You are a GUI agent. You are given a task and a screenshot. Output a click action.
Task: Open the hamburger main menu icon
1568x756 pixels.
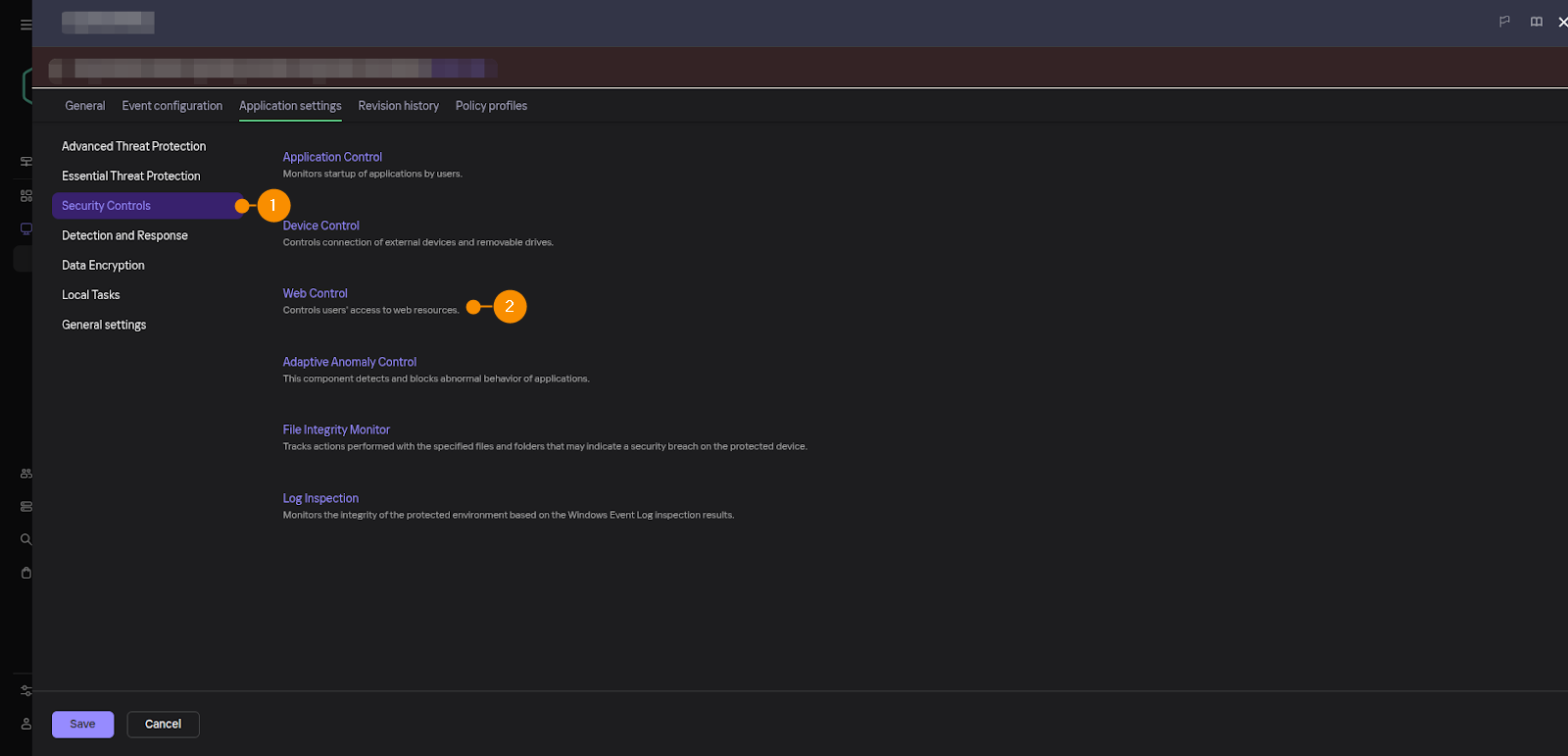tap(25, 25)
